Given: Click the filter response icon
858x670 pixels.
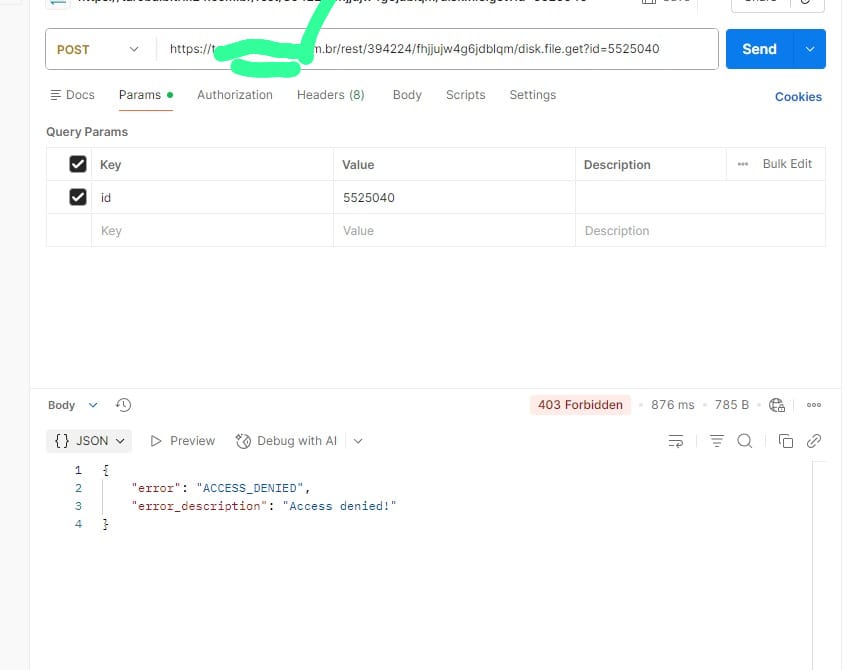Looking at the screenshot, I should (716, 441).
